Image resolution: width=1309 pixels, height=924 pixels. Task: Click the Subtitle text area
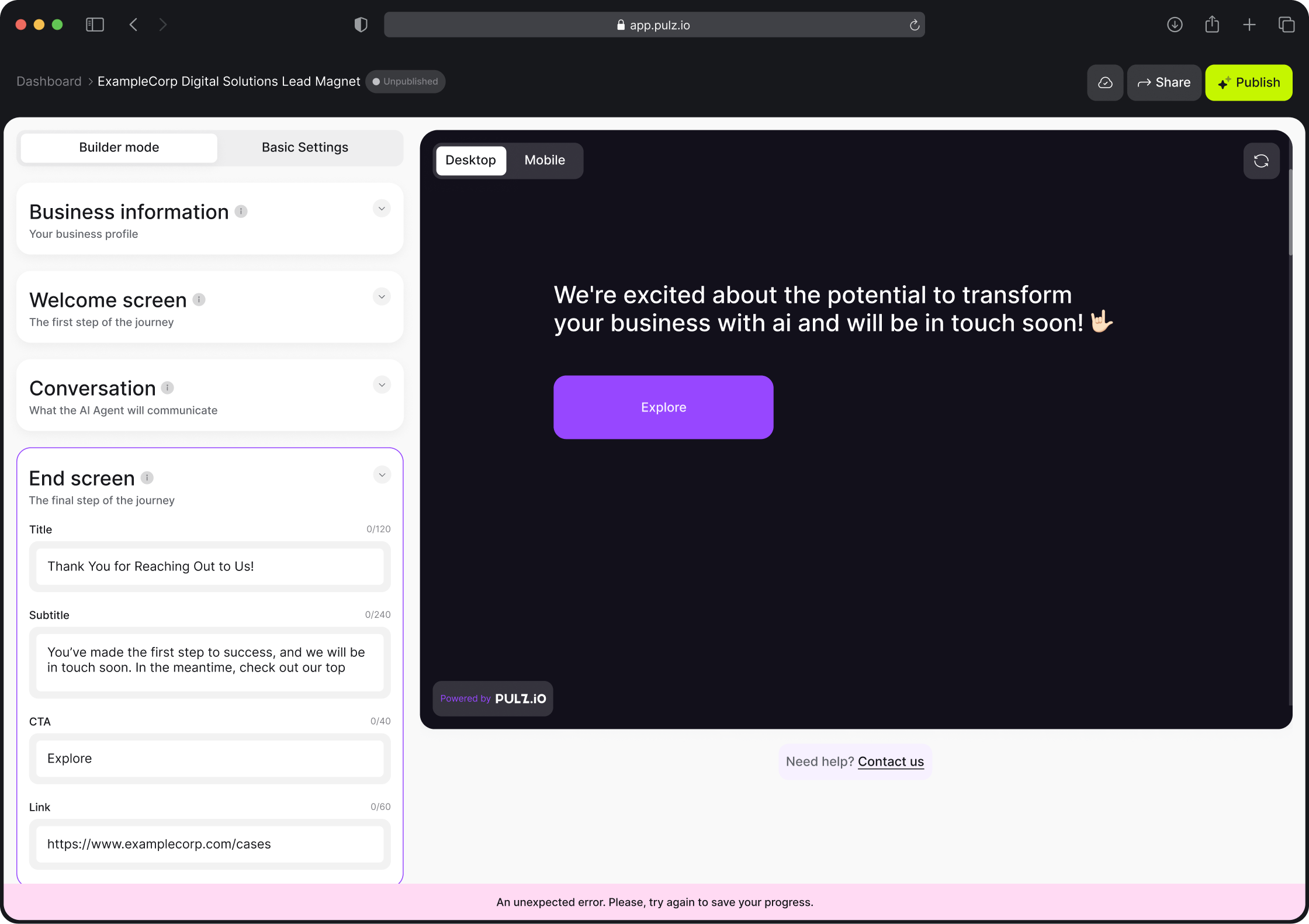point(209,660)
